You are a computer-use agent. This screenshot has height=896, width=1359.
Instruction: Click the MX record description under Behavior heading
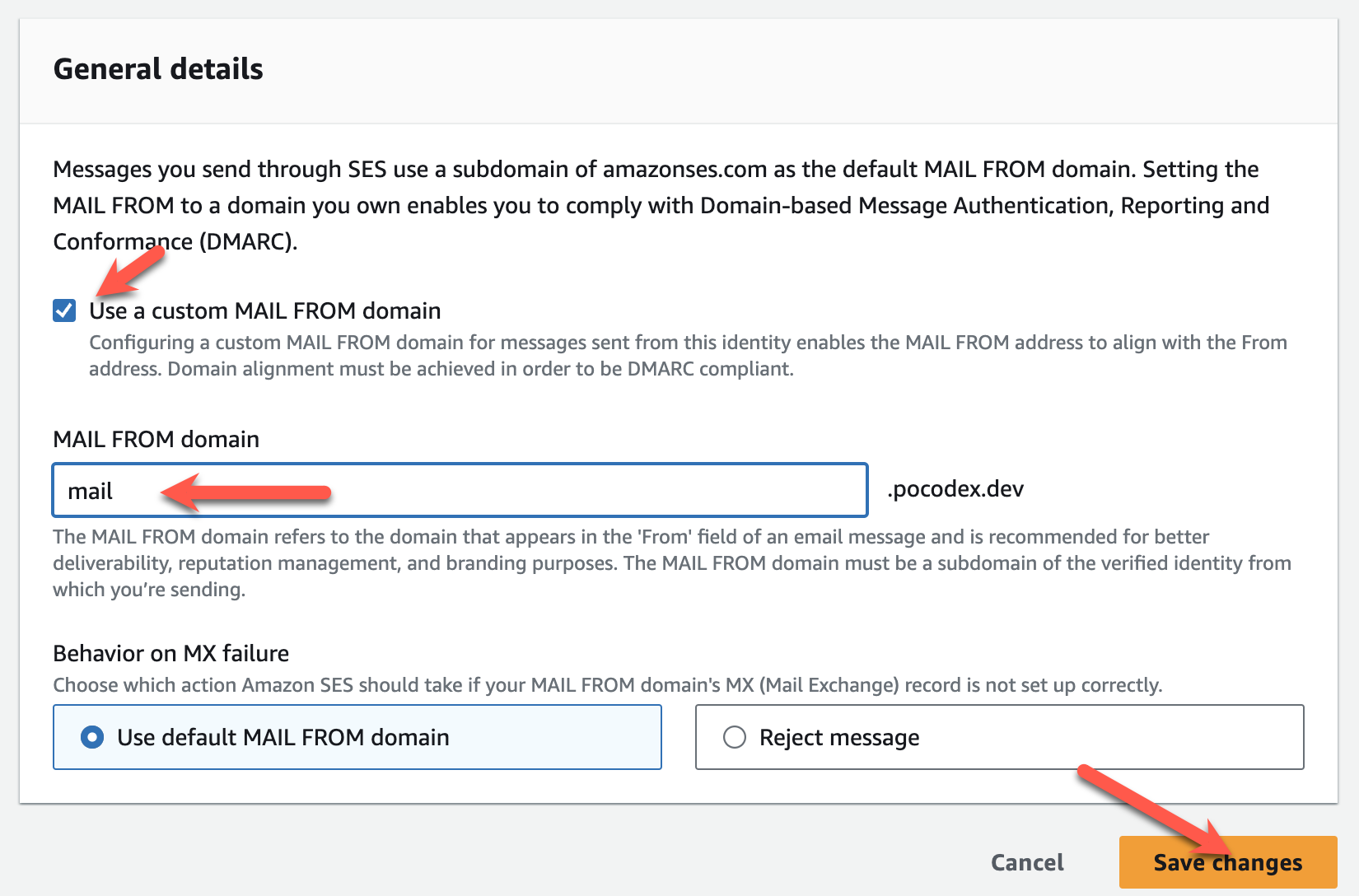point(607,685)
